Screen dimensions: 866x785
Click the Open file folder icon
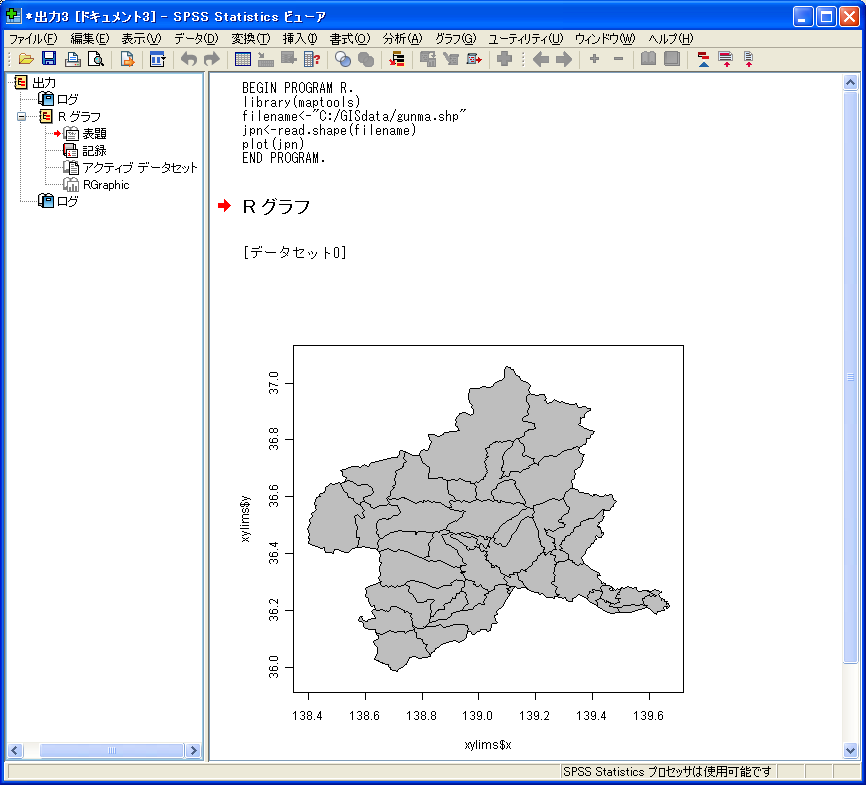pyautogui.click(x=26, y=60)
